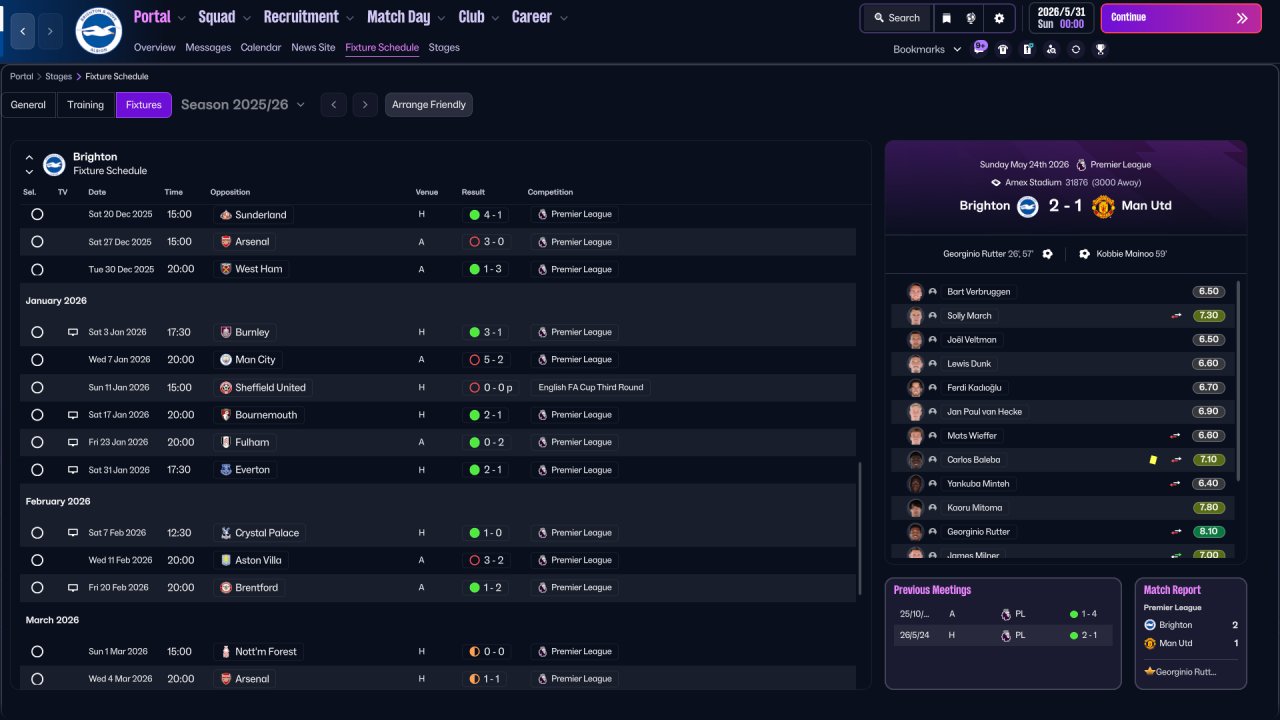Image resolution: width=1280 pixels, height=720 pixels.
Task: Click the circular arrows icon in bookmarks bar
Action: coord(1076,49)
